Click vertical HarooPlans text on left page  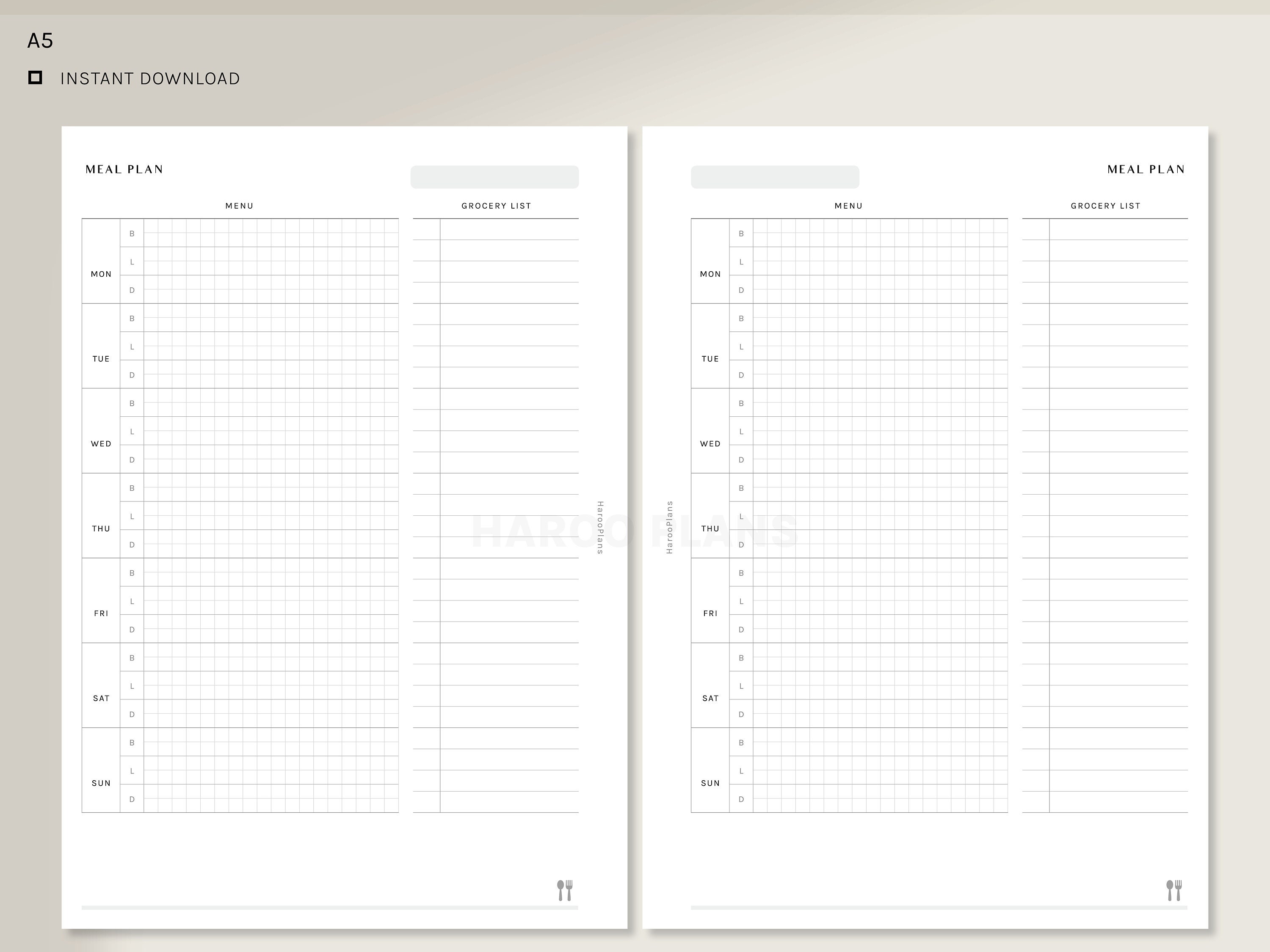coord(600,527)
